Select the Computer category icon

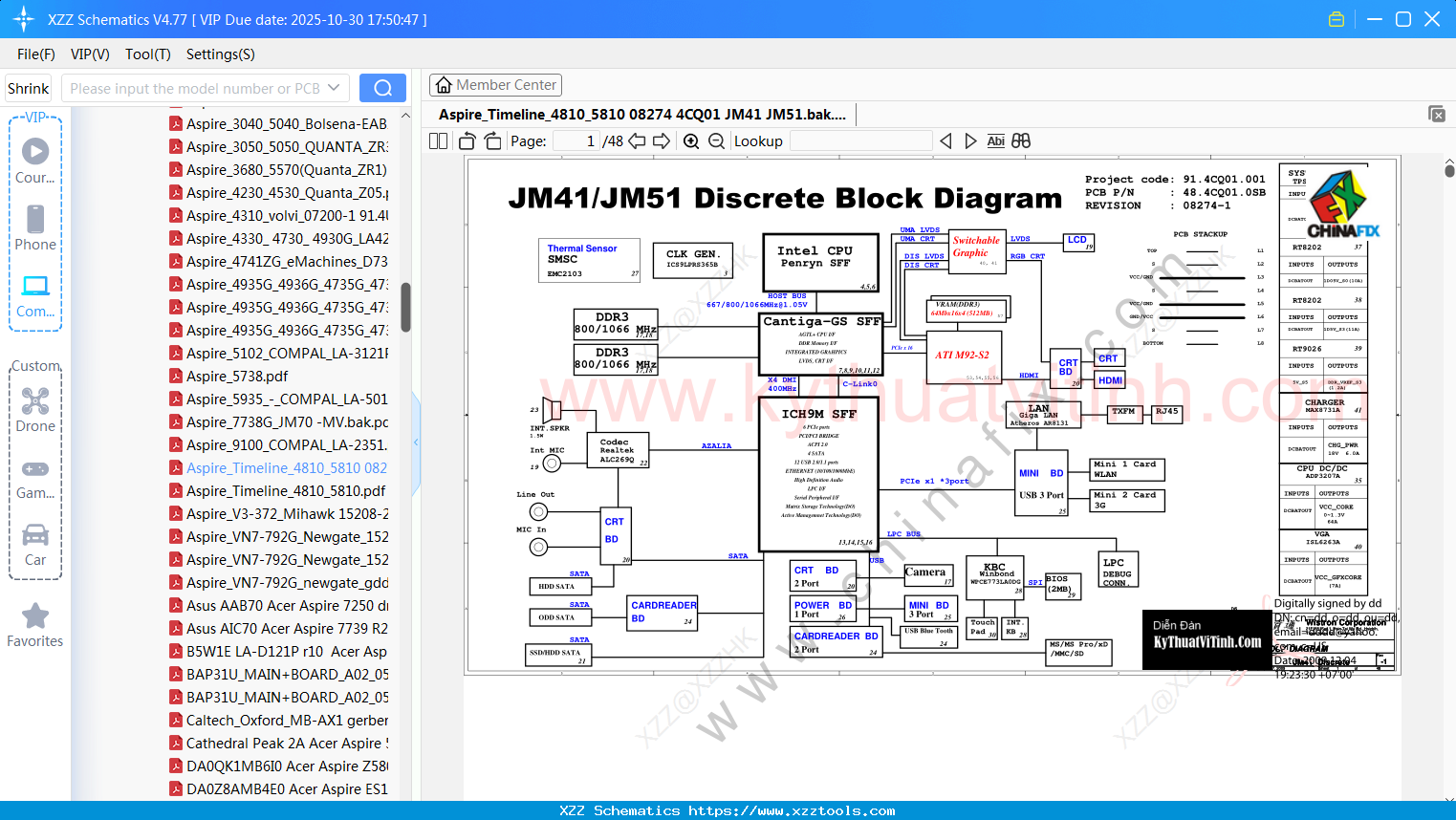pyautogui.click(x=35, y=294)
